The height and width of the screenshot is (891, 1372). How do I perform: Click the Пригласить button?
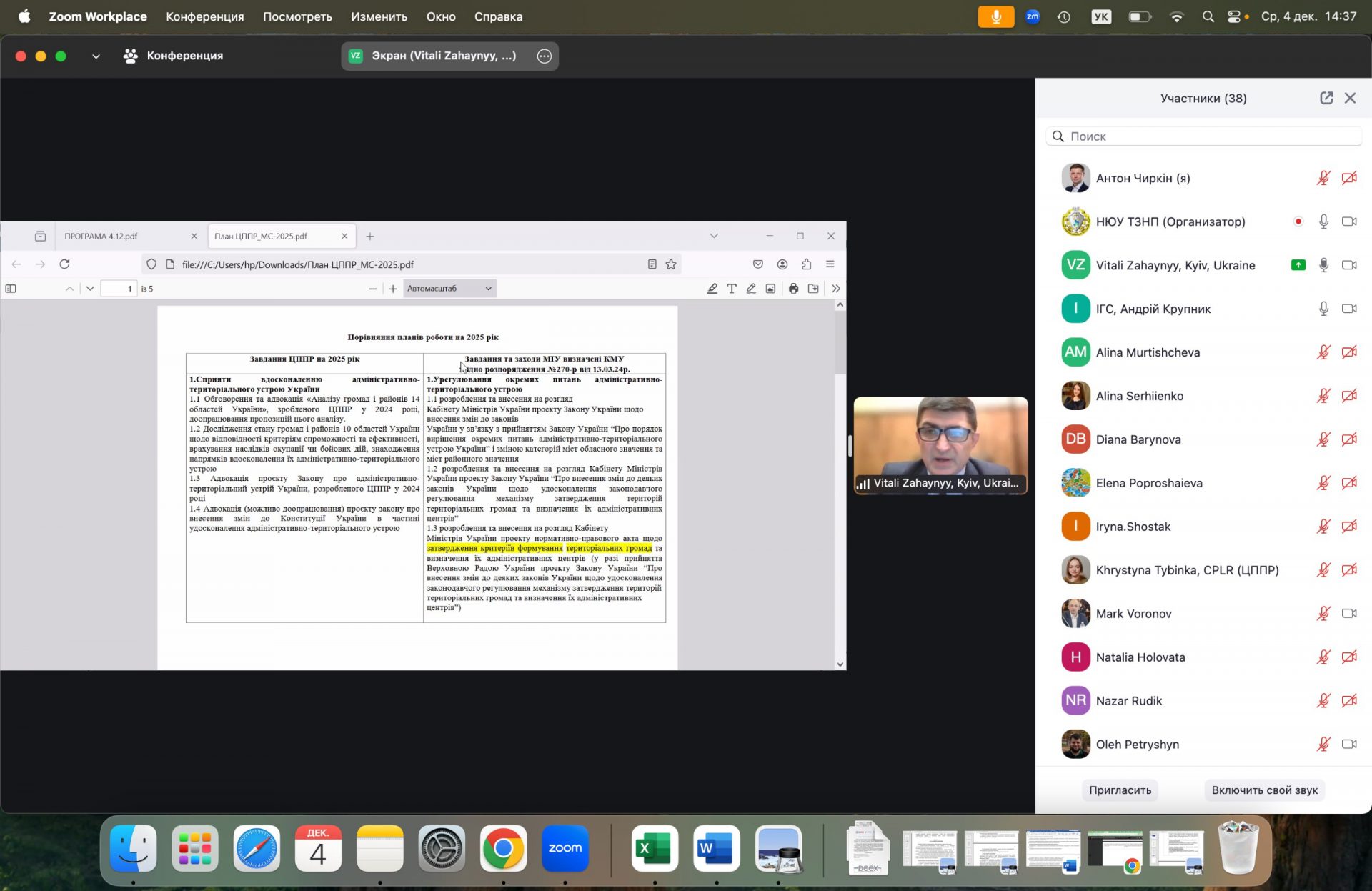point(1120,790)
